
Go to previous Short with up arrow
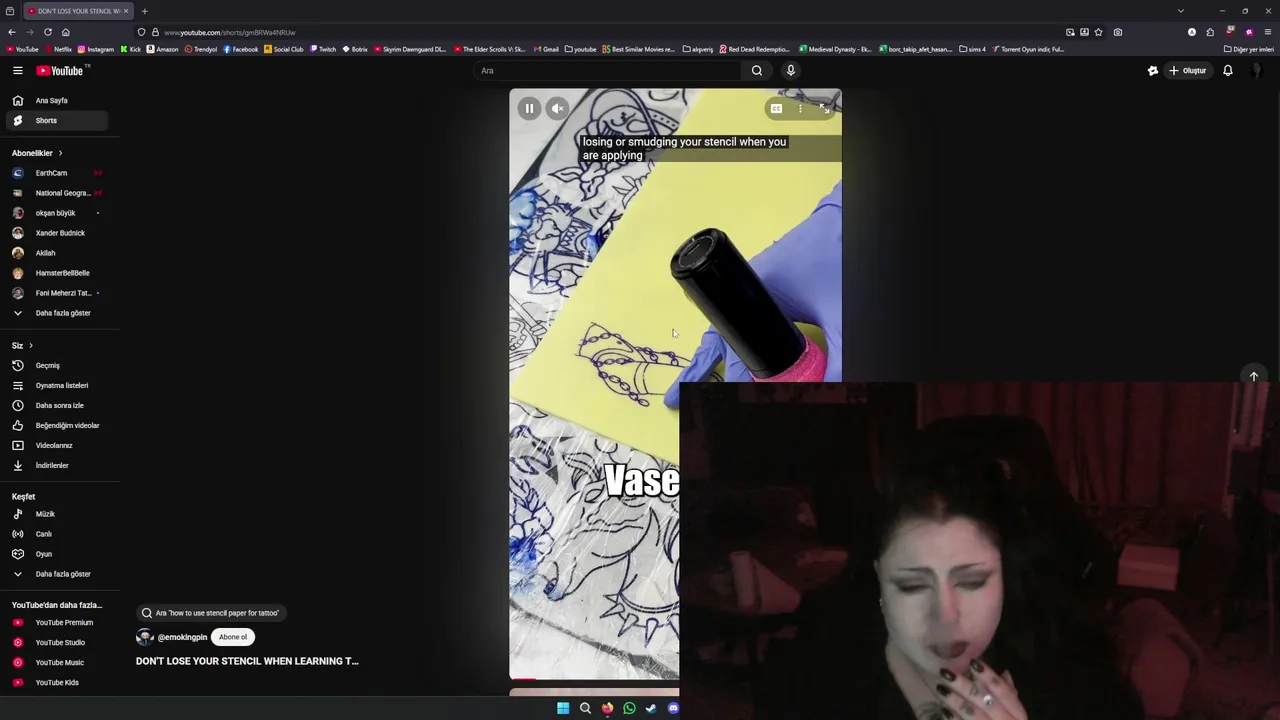pos(1253,377)
